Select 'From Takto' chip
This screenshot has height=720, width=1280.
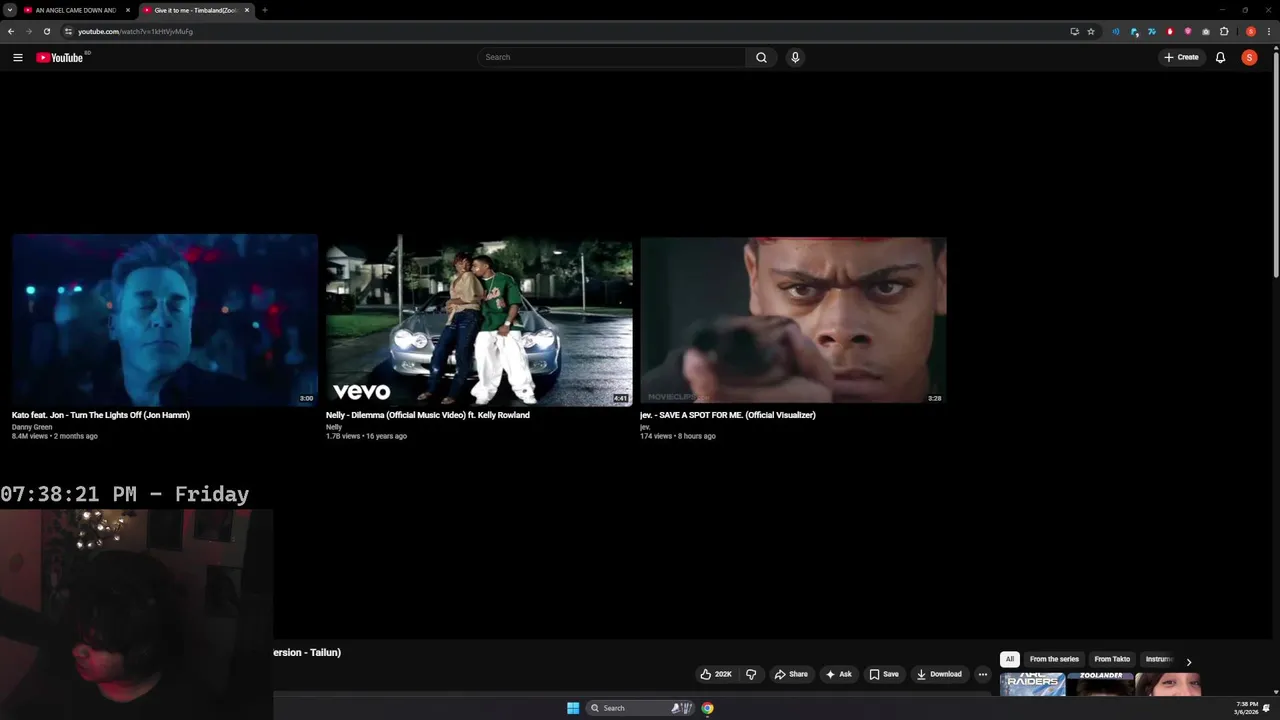point(1112,659)
